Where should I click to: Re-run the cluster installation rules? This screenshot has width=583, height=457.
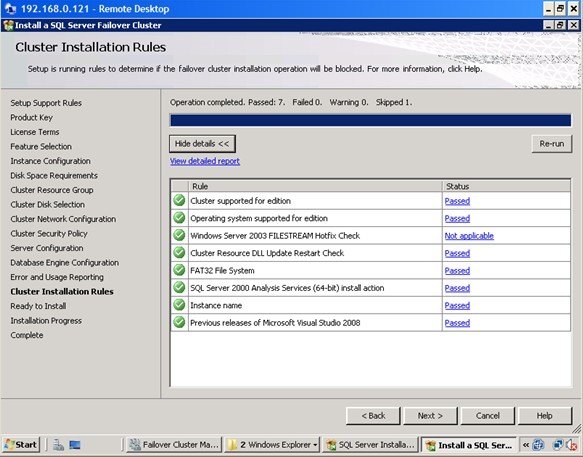552,144
